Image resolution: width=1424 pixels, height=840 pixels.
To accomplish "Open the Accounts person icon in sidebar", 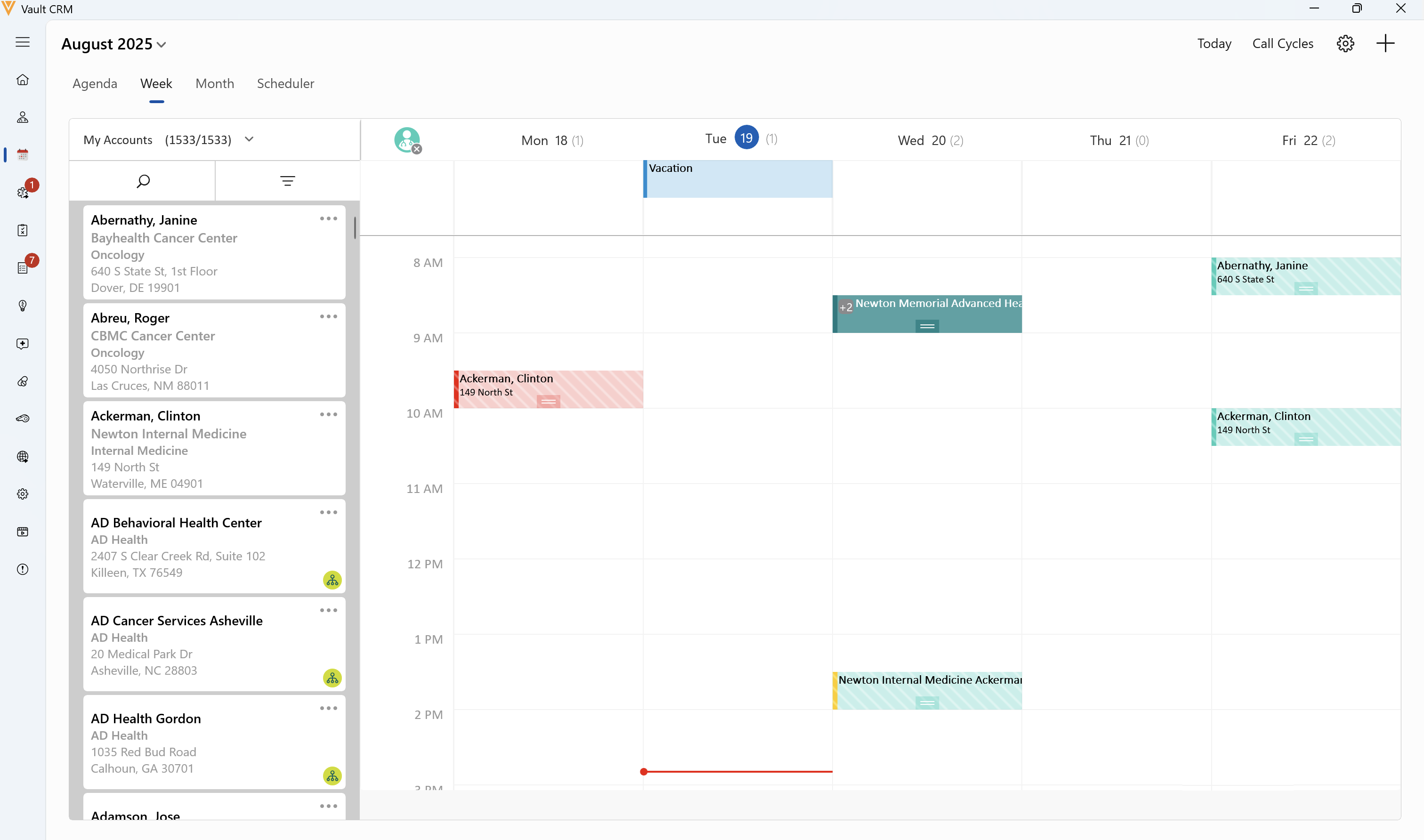I will coord(23,117).
